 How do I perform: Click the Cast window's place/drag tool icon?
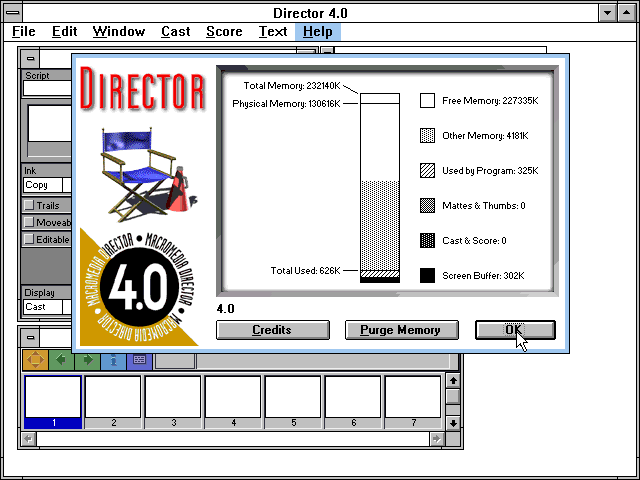tap(35, 360)
